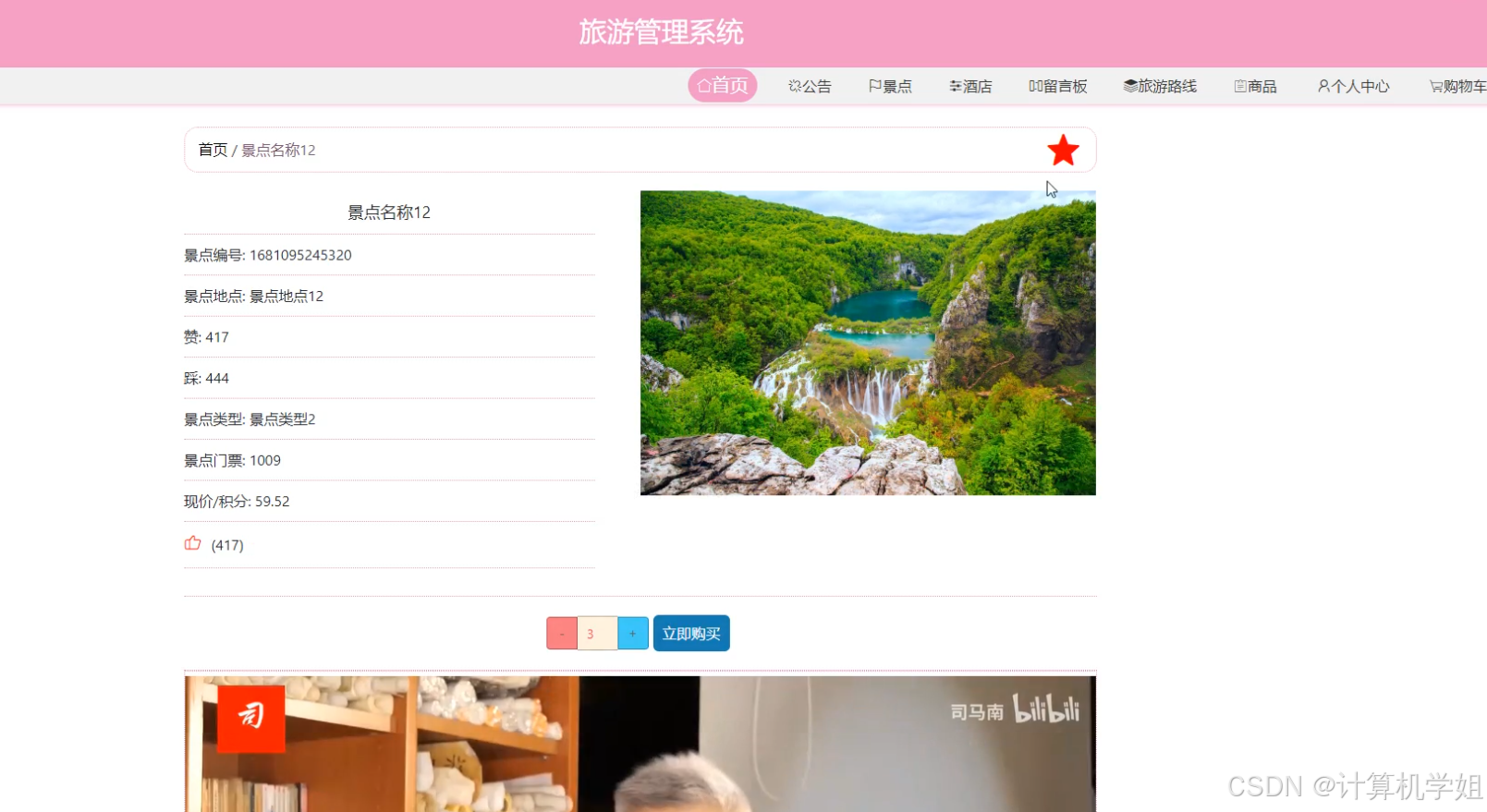
Task: Open the 公告 announcements menu
Action: pos(810,86)
